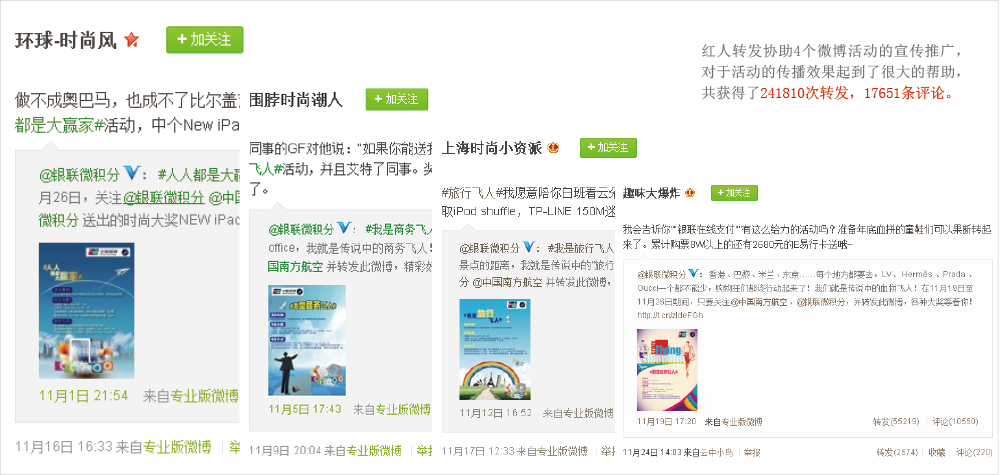The image size is (1000, 475).
Task: Click 专业版微博 source next to 11月16日 16:33
Action: coord(177,447)
